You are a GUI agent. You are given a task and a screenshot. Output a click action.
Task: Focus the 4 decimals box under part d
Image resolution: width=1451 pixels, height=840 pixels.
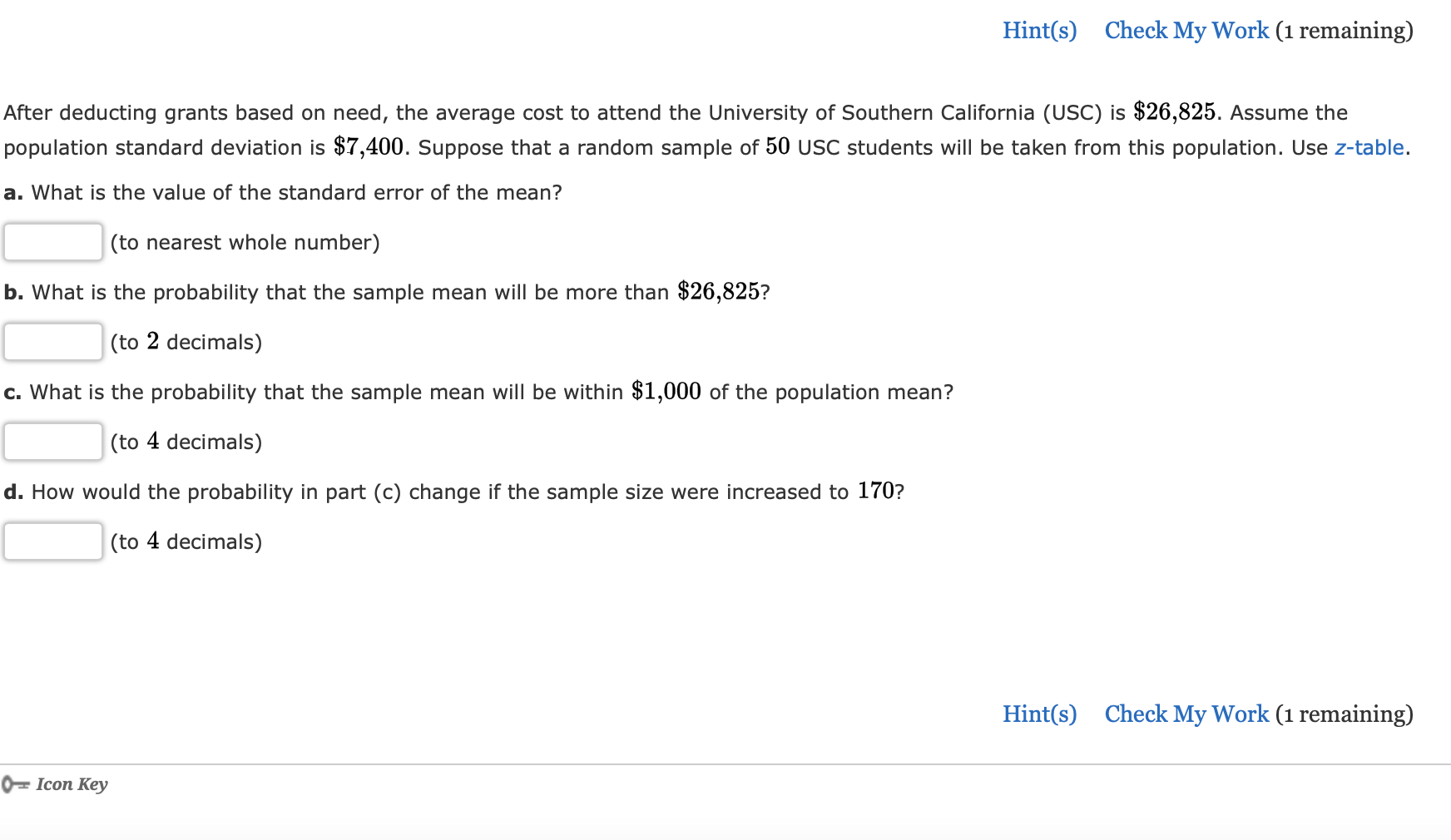point(52,541)
